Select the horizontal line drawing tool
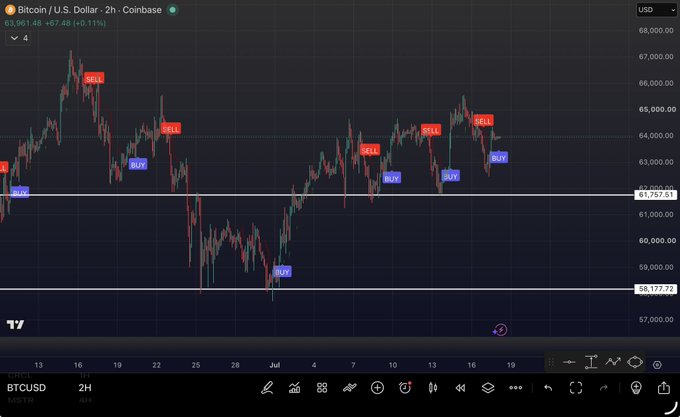This screenshot has height=417, width=680. click(x=569, y=362)
